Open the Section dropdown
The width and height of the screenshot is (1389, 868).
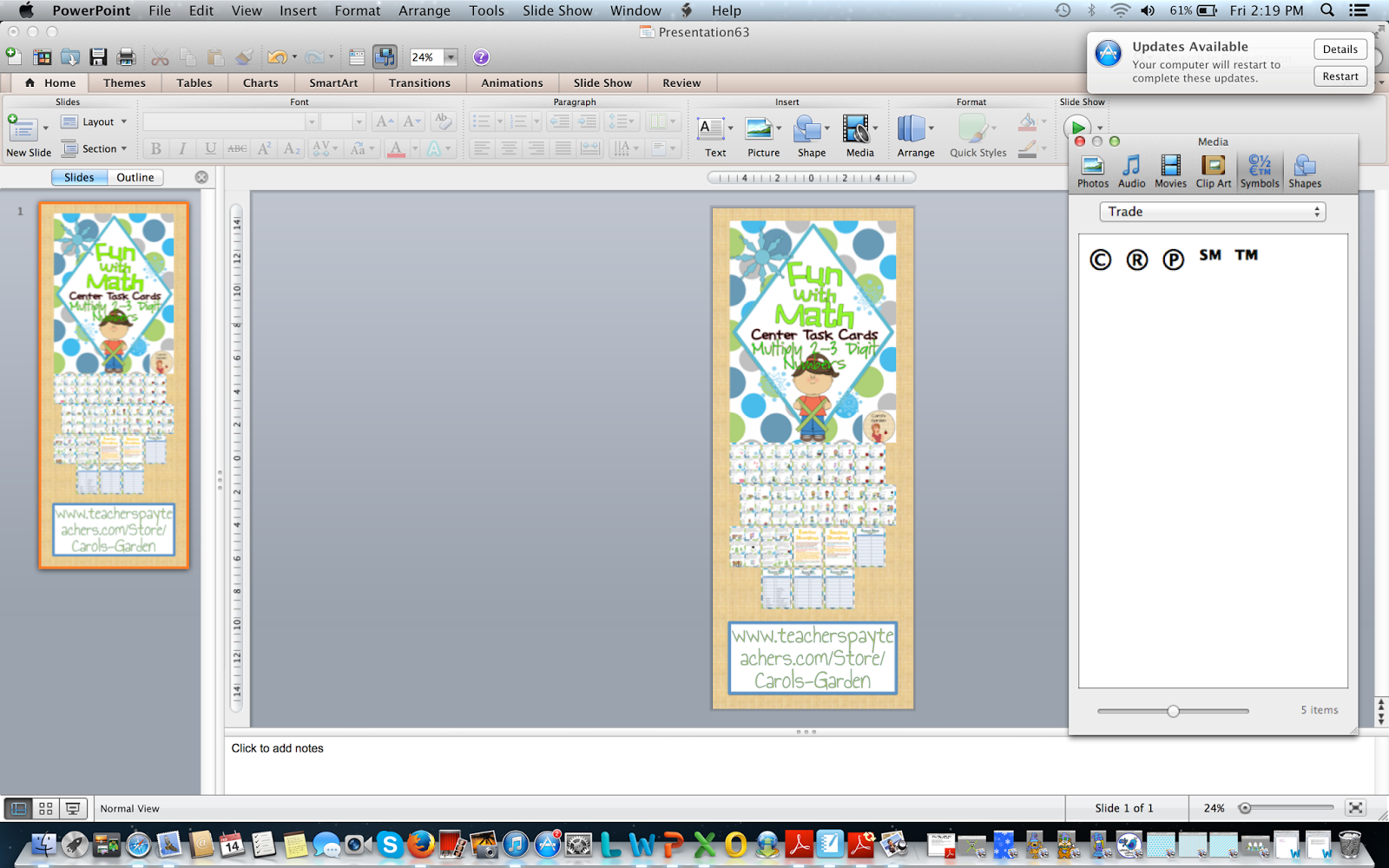95,148
